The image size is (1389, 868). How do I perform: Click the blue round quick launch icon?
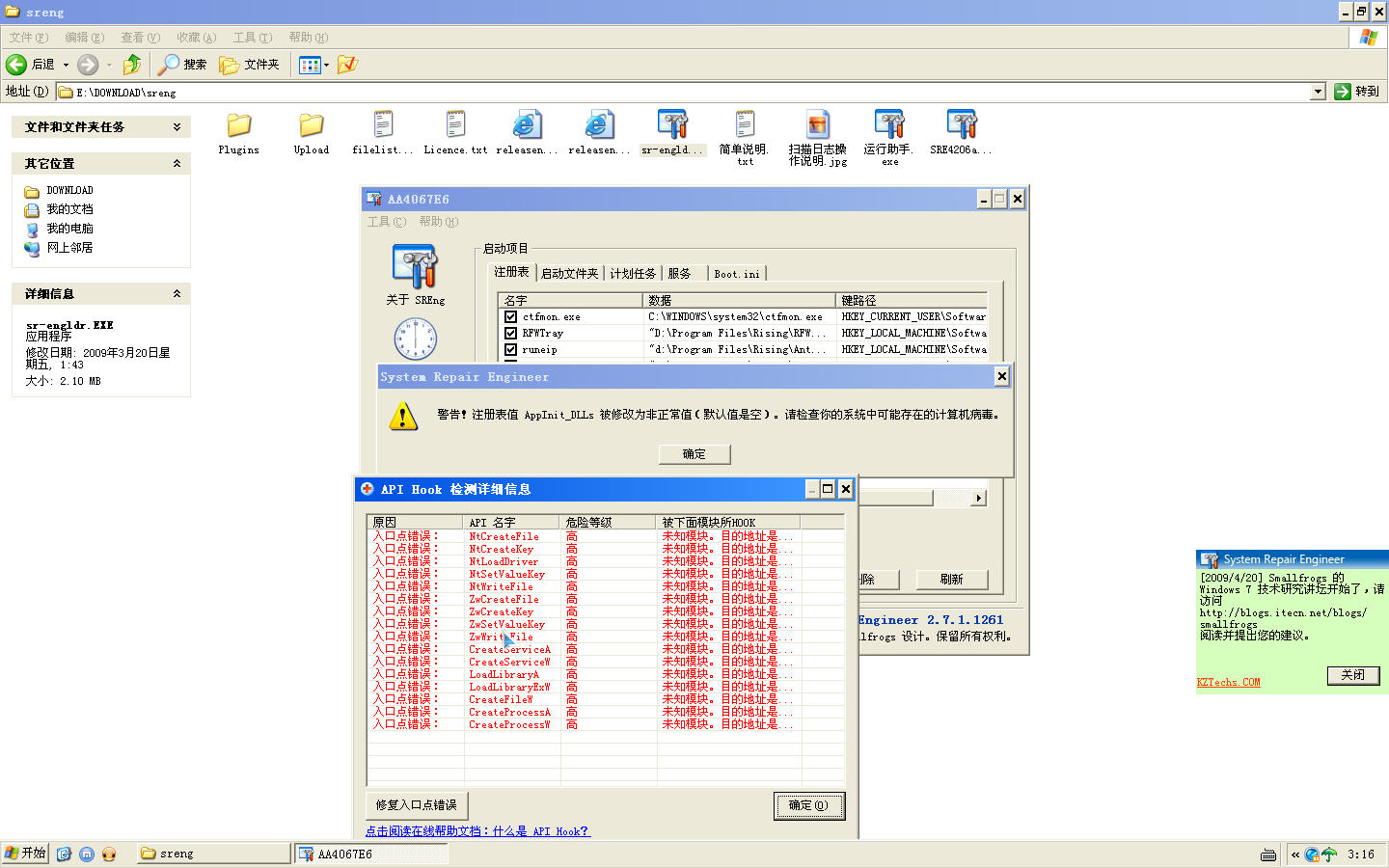tap(86, 854)
